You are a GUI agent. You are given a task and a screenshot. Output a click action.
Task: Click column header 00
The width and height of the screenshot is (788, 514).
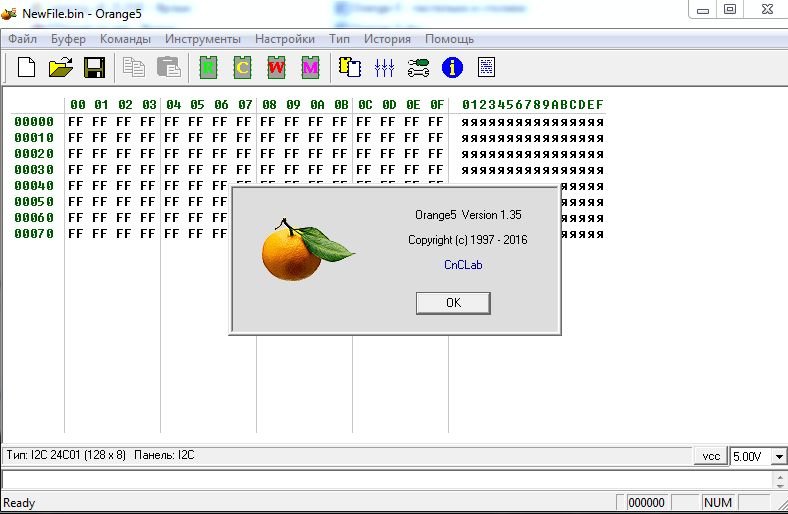(77, 105)
